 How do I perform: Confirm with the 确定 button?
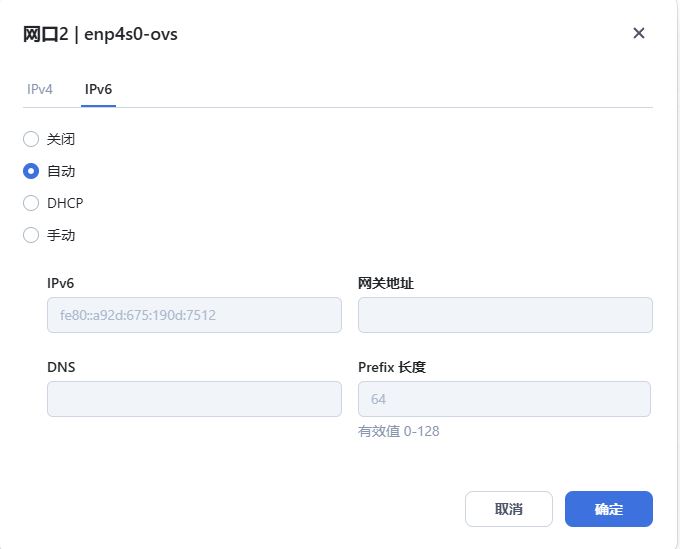(608, 509)
